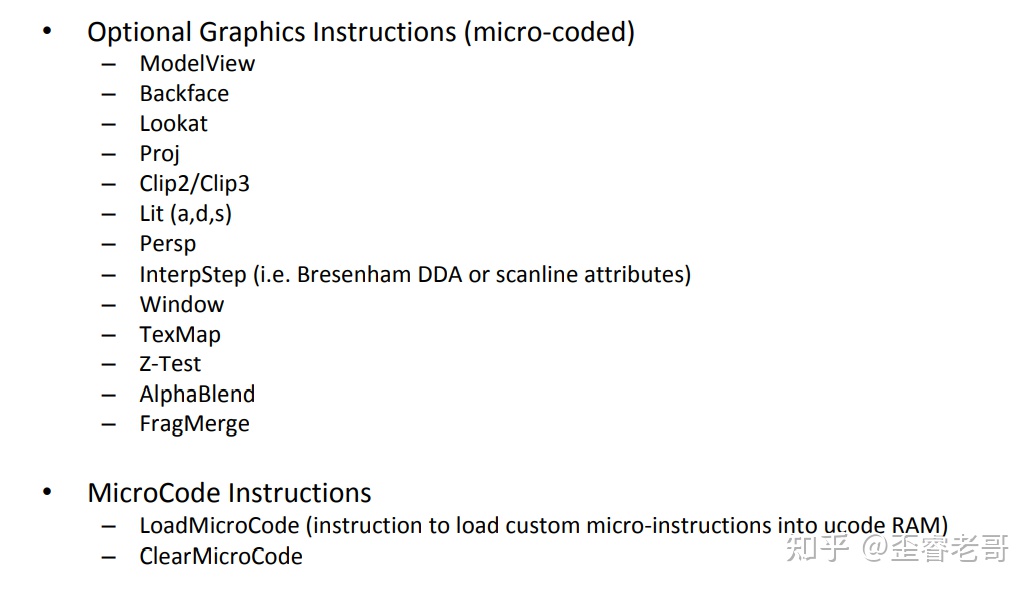Open the @歪睿老哥 author watermark
The width and height of the screenshot is (1036, 591).
click(936, 548)
